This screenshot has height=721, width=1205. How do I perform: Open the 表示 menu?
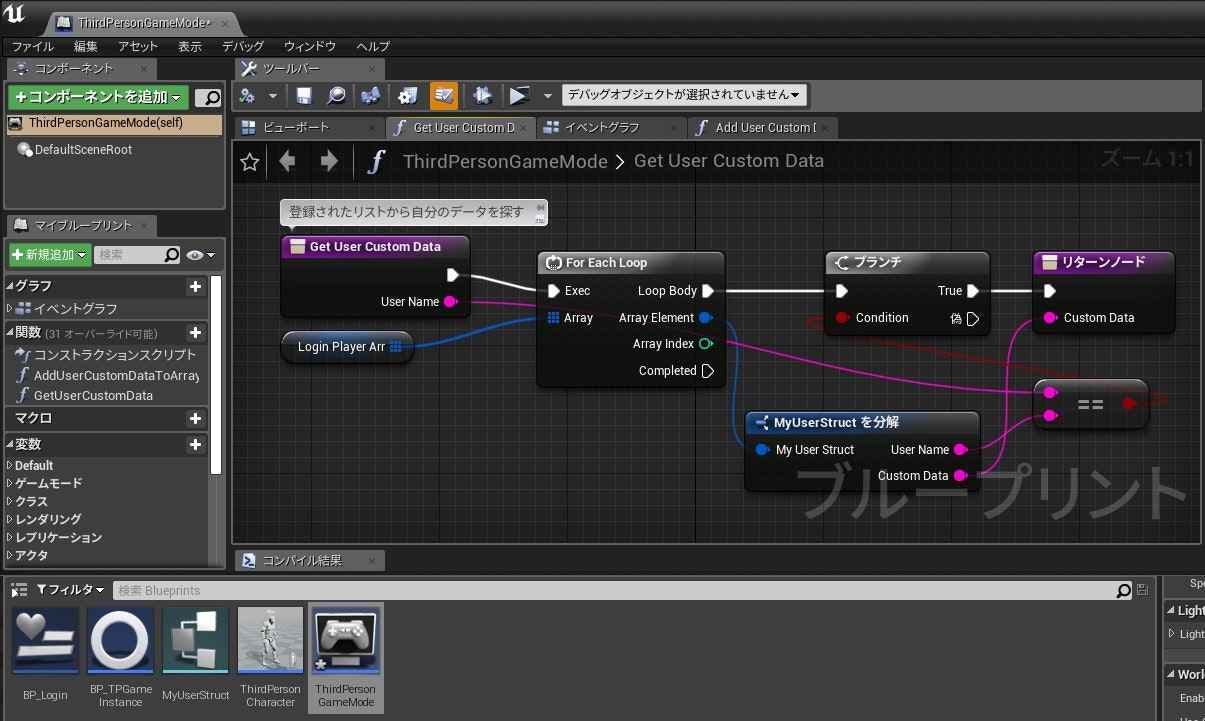[190, 46]
